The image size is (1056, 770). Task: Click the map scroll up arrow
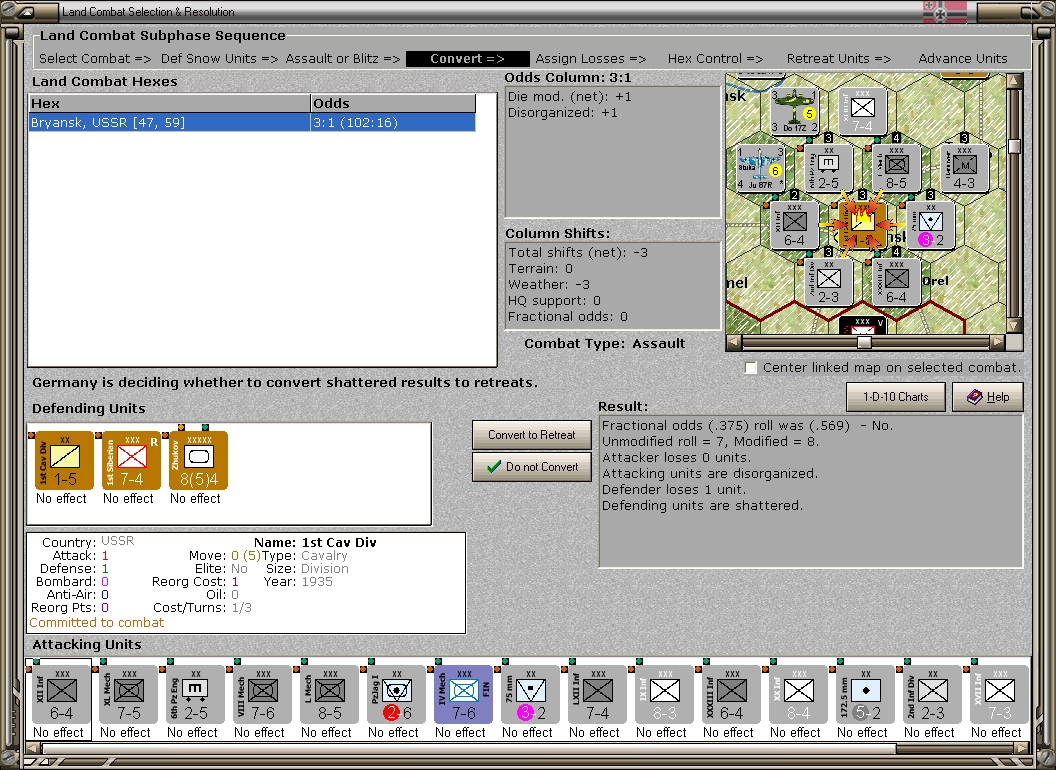pos(1014,81)
